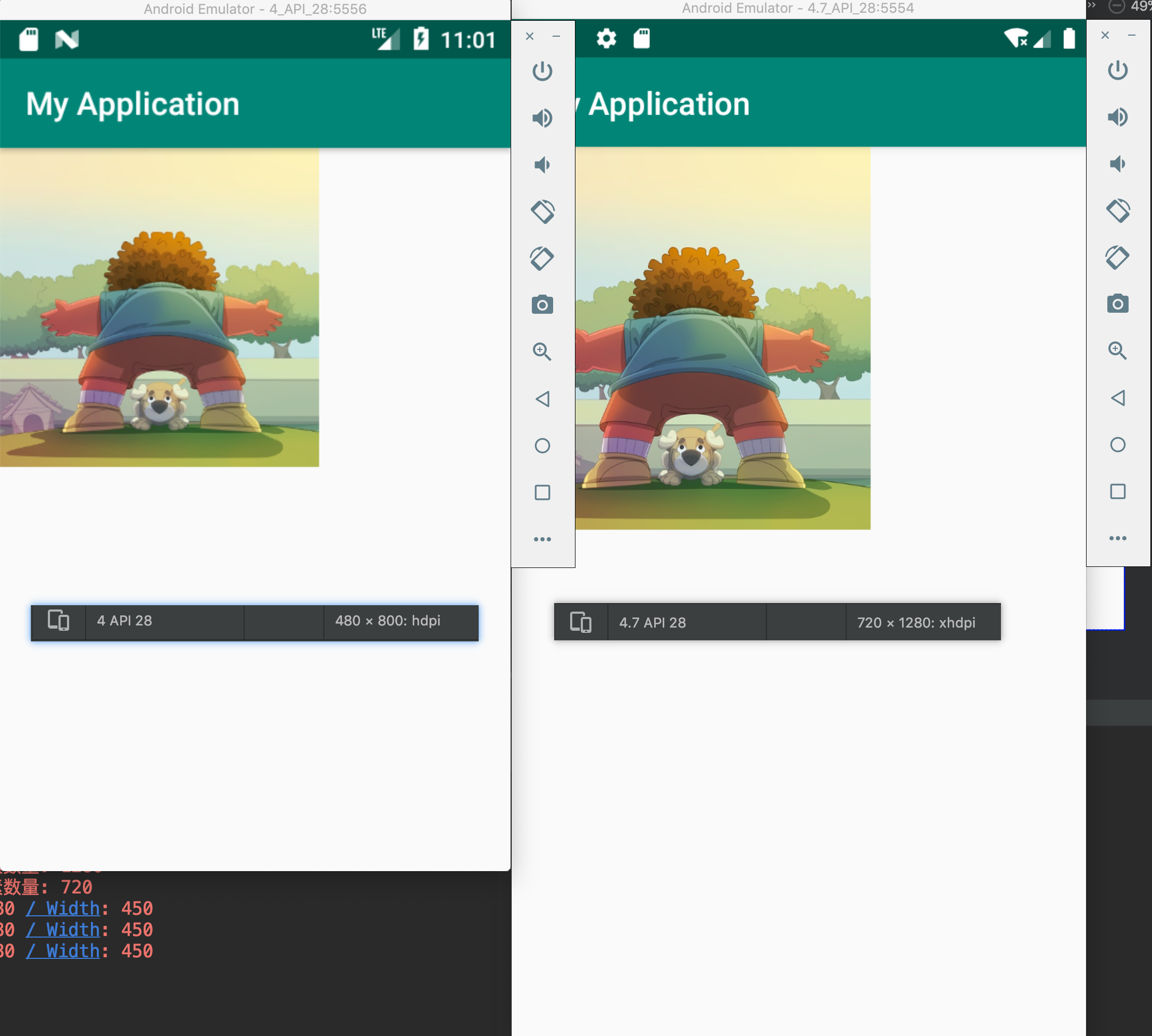Lower volume on 4 API 28 emulator toolbar

tap(542, 164)
